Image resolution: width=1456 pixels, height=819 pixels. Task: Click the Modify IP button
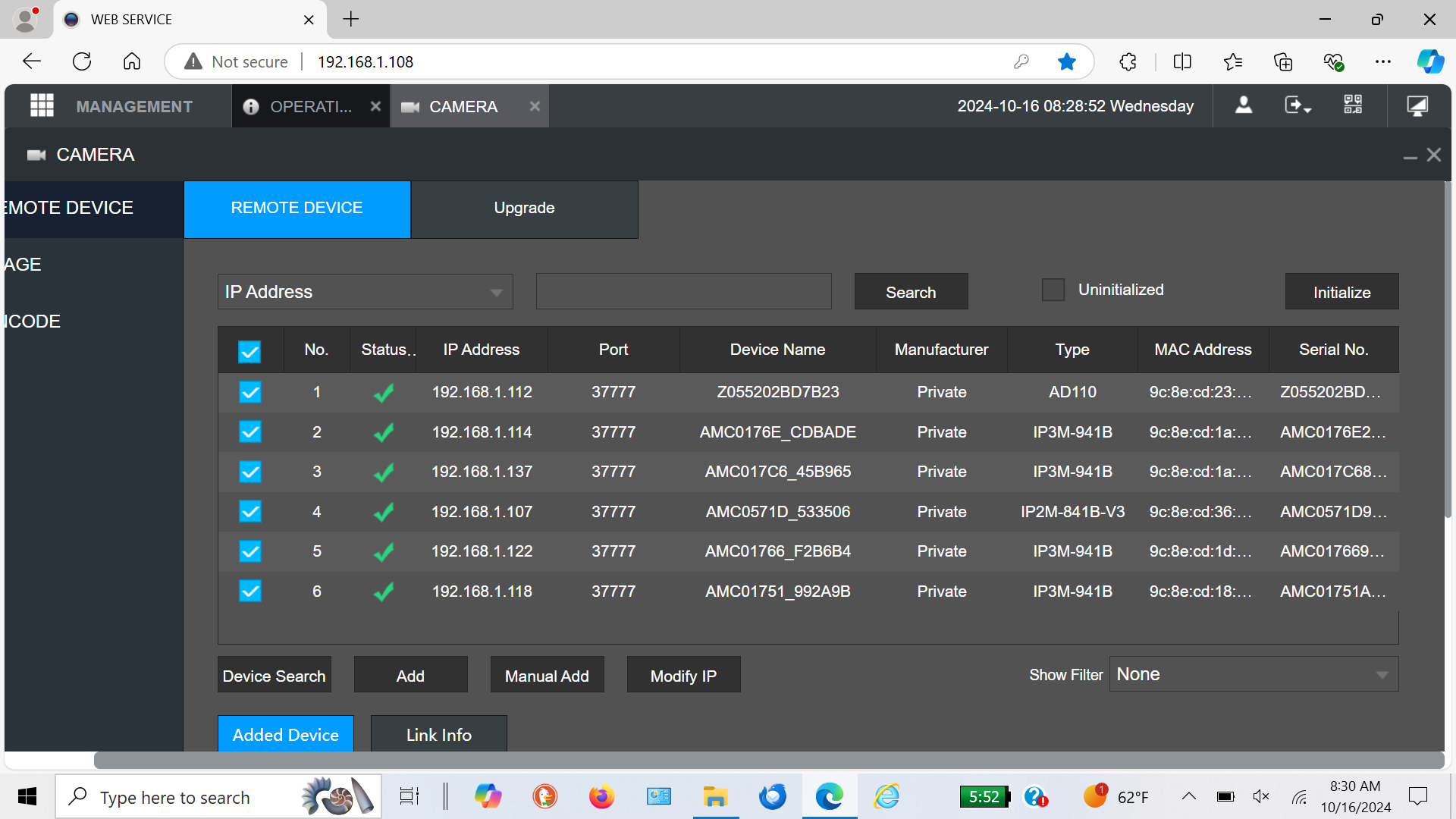683,675
